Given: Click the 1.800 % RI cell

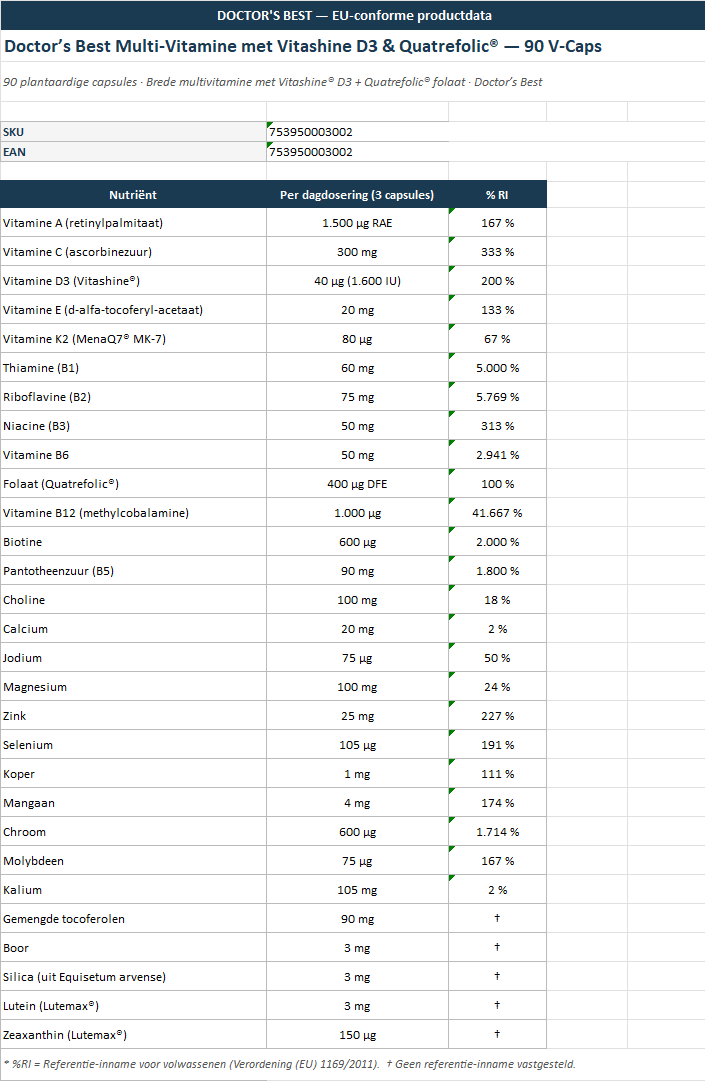Looking at the screenshot, I should tap(498, 570).
